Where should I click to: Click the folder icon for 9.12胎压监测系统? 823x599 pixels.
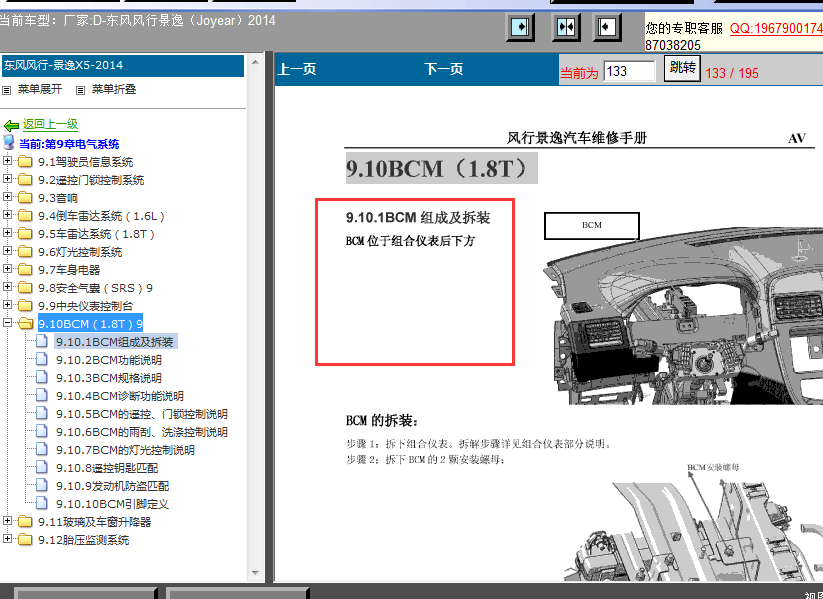(25, 539)
